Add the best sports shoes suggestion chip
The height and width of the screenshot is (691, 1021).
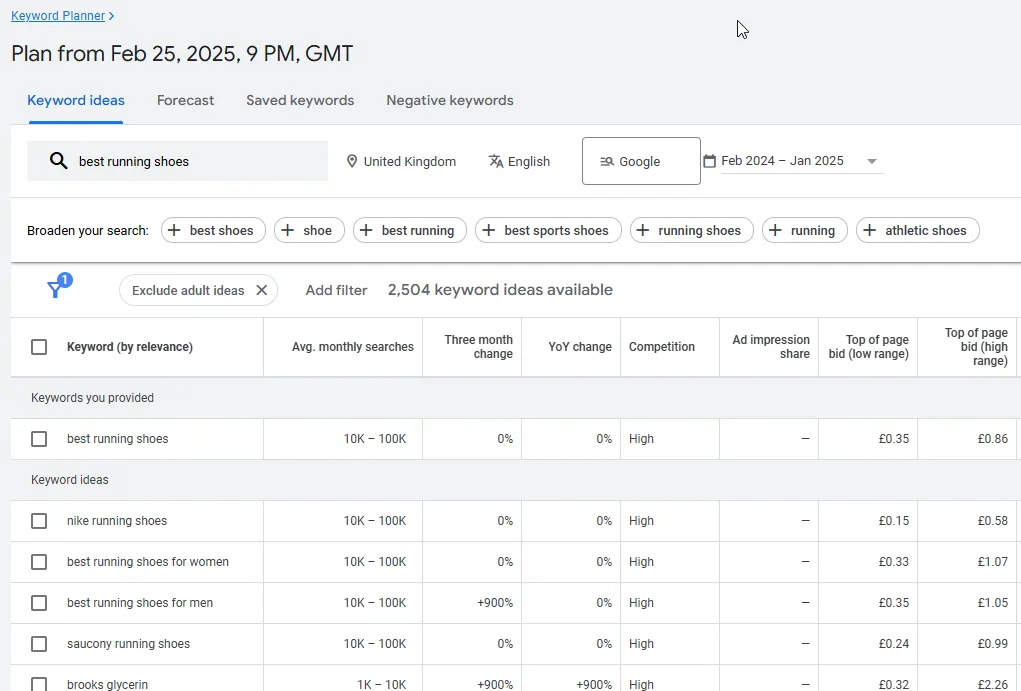(x=548, y=230)
